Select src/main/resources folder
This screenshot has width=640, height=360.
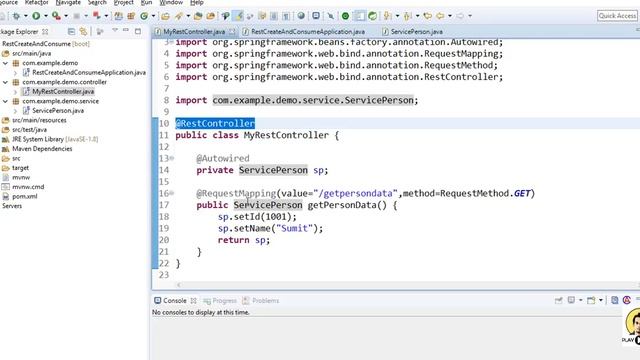click(39, 120)
